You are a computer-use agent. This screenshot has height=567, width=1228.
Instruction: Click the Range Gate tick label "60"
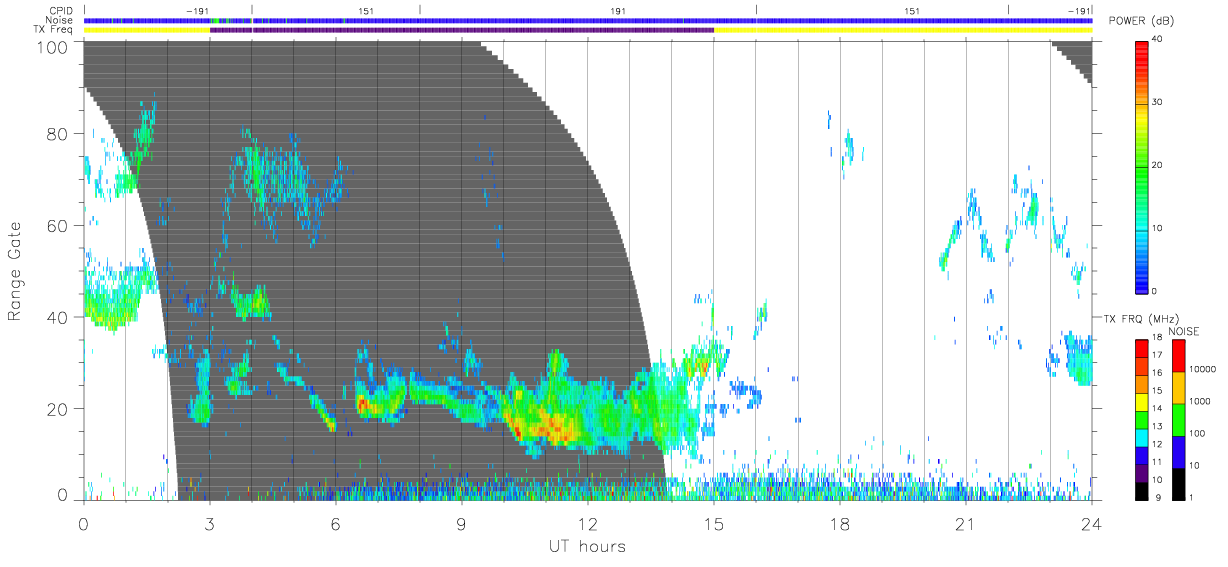coord(56,225)
